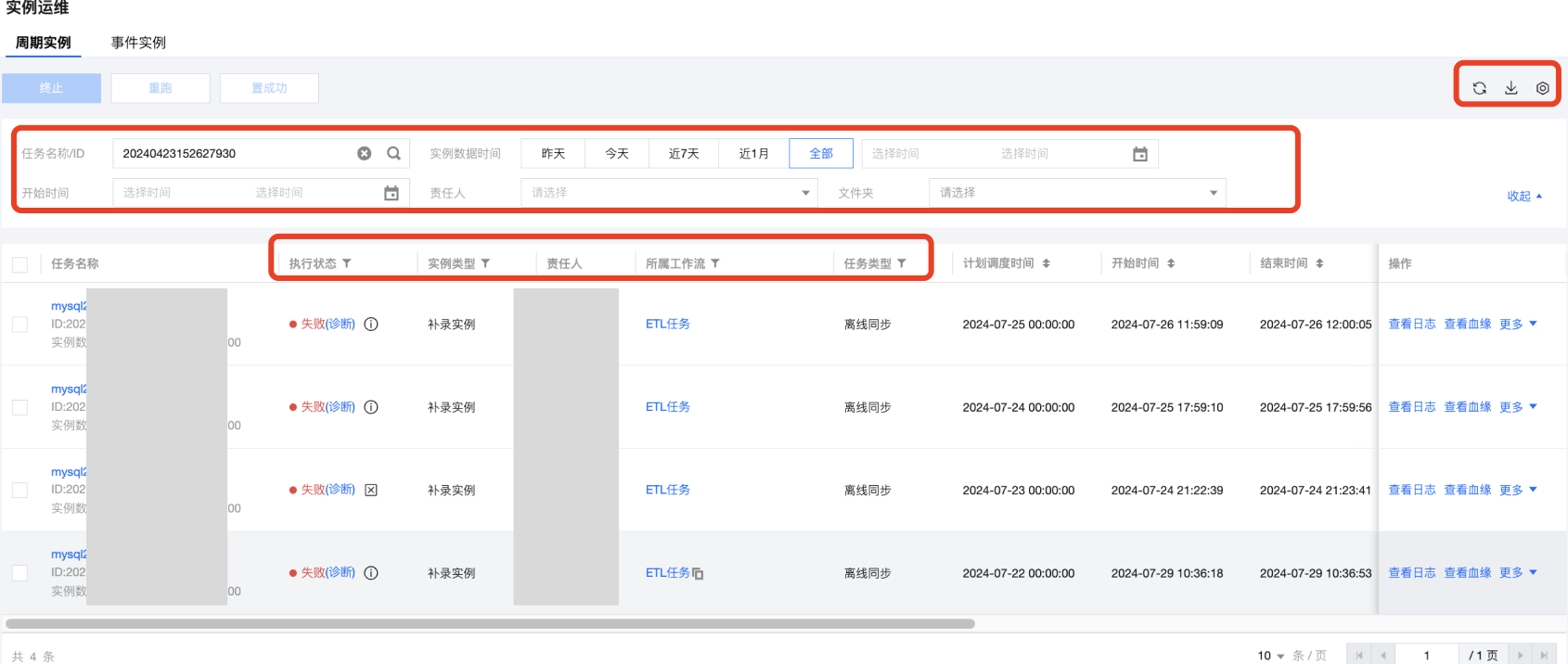Click the info icon beside first 失败(诊断)
Image resolution: width=1568 pixels, height=664 pixels.
(x=371, y=325)
